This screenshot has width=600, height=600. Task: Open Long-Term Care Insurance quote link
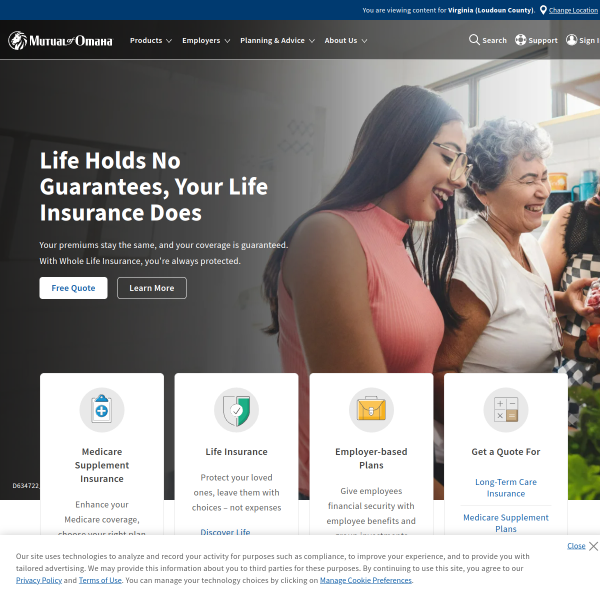tap(506, 488)
